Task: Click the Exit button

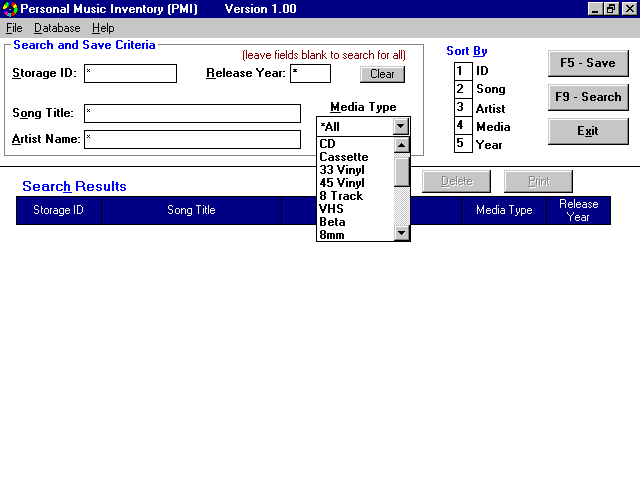Action: coord(587,131)
